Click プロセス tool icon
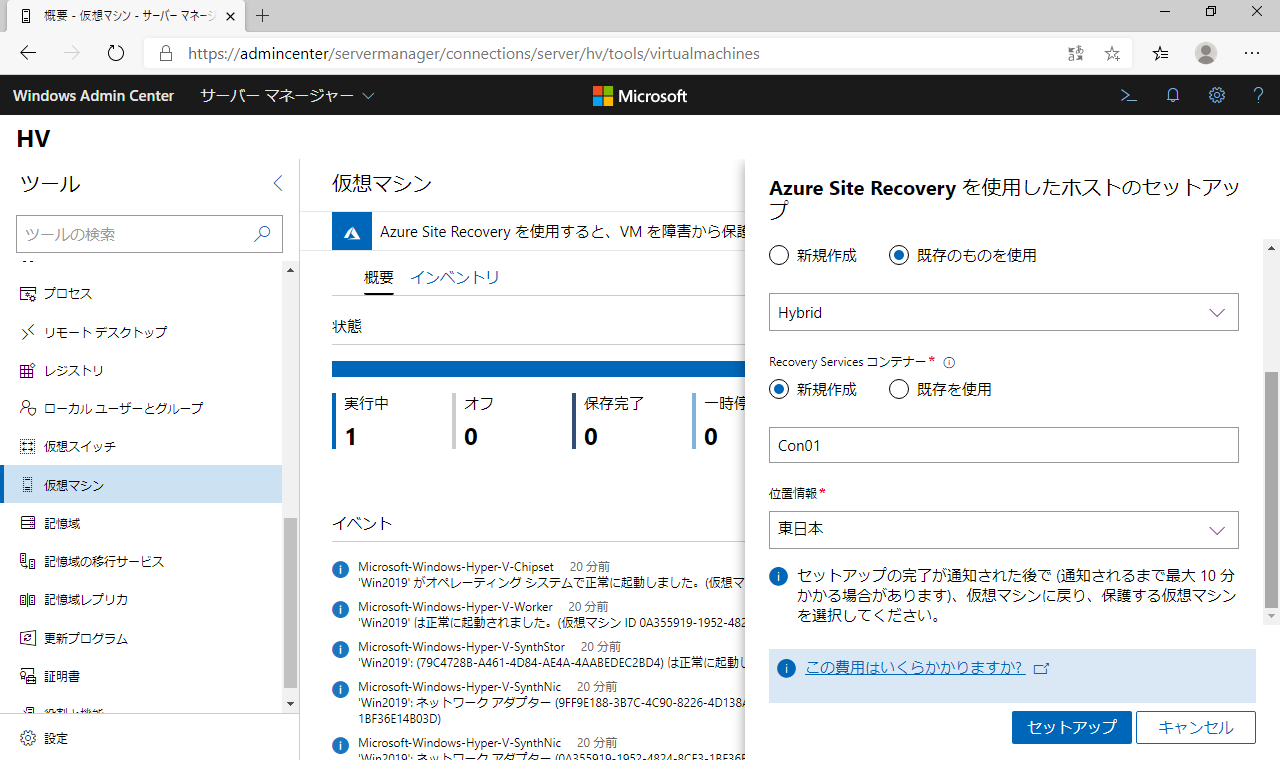This screenshot has width=1280, height=760. (x=28, y=294)
